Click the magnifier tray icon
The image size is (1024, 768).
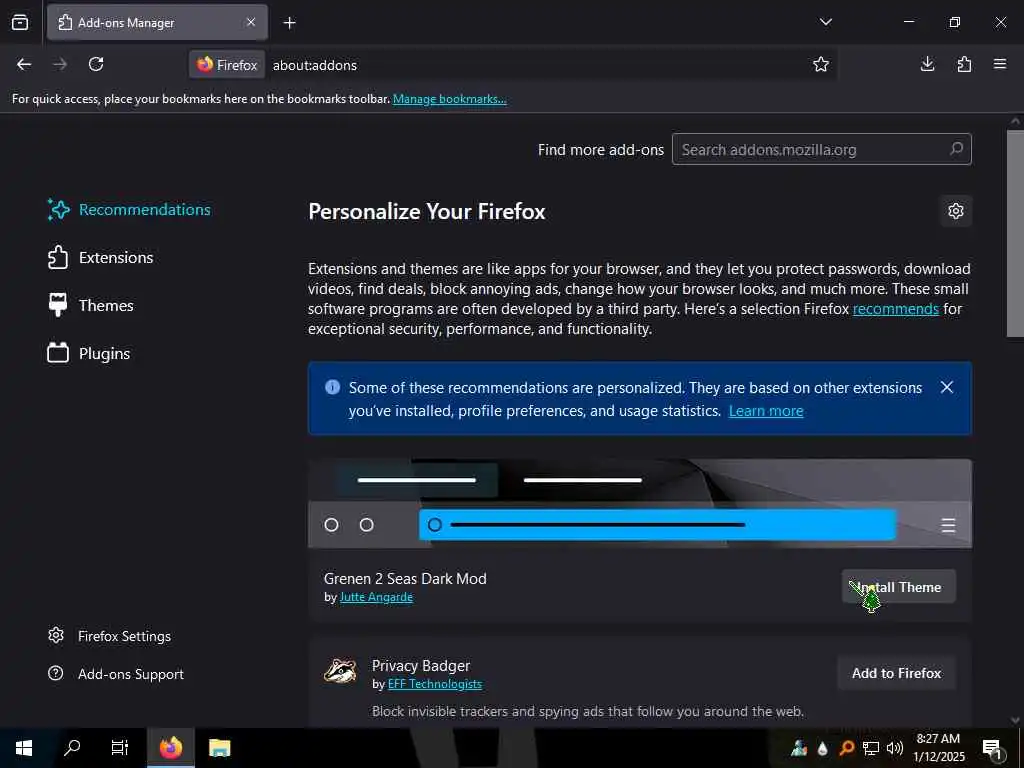pos(846,748)
